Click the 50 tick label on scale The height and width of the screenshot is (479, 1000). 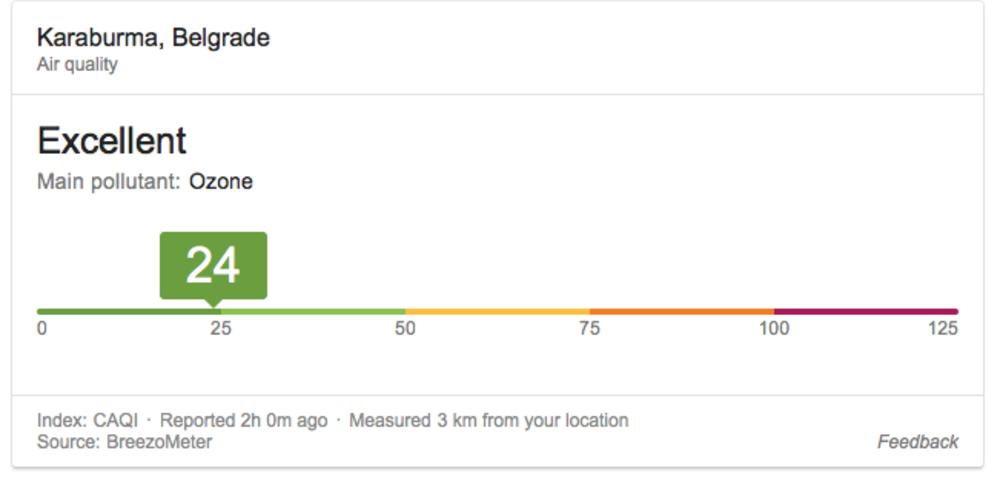pos(405,329)
